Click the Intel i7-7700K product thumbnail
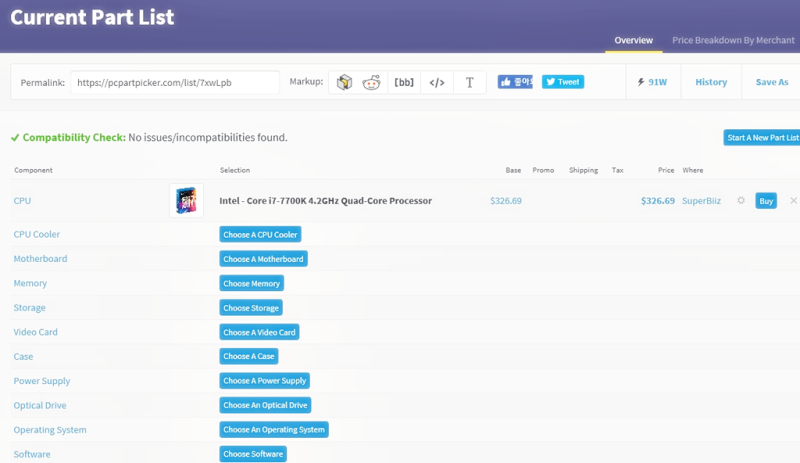This screenshot has width=800, height=463. [186, 200]
